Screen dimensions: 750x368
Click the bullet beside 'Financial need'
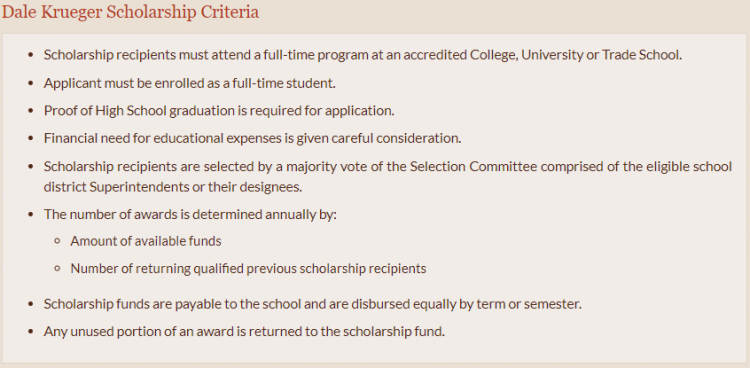click(x=31, y=138)
